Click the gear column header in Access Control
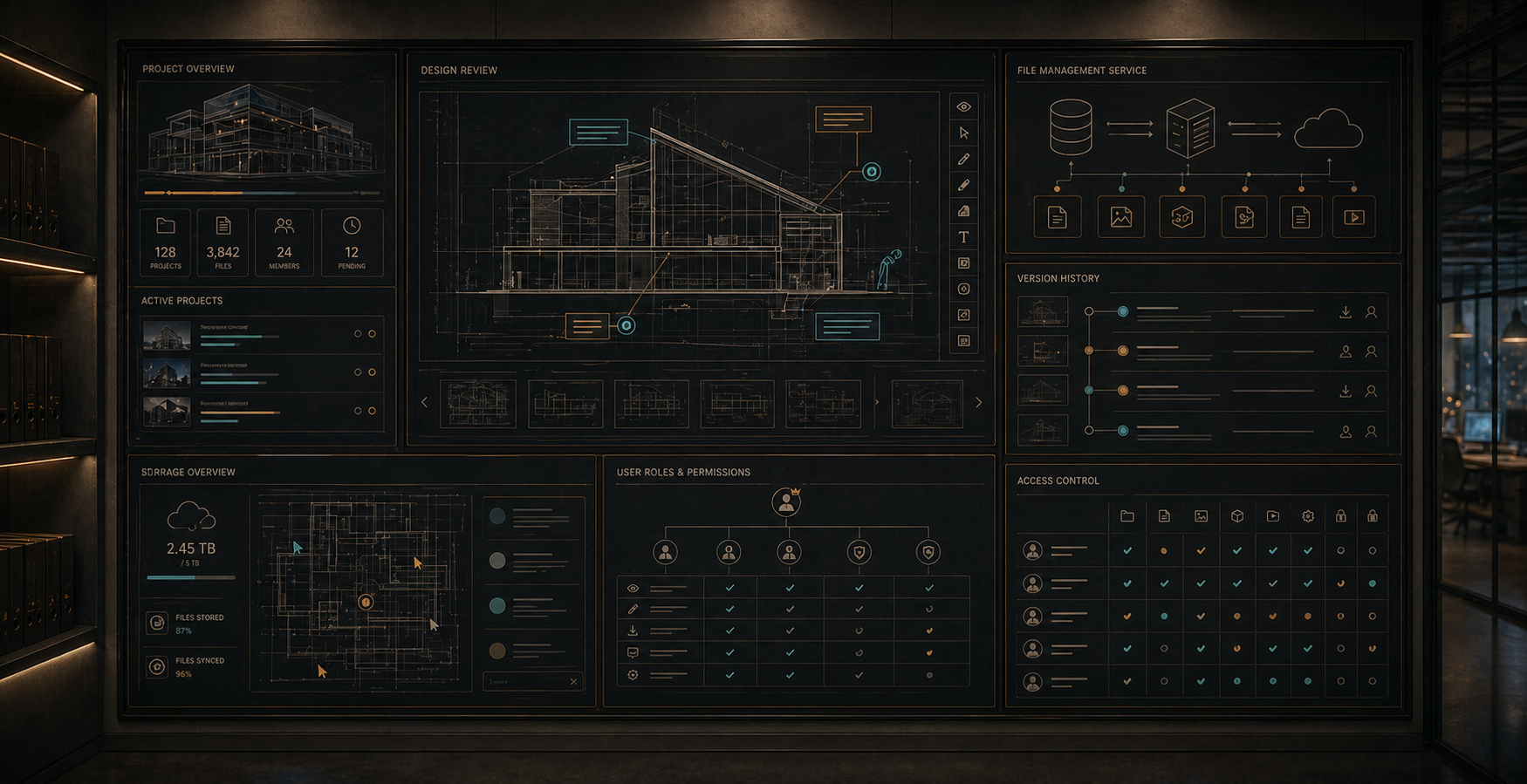 [x=1307, y=516]
